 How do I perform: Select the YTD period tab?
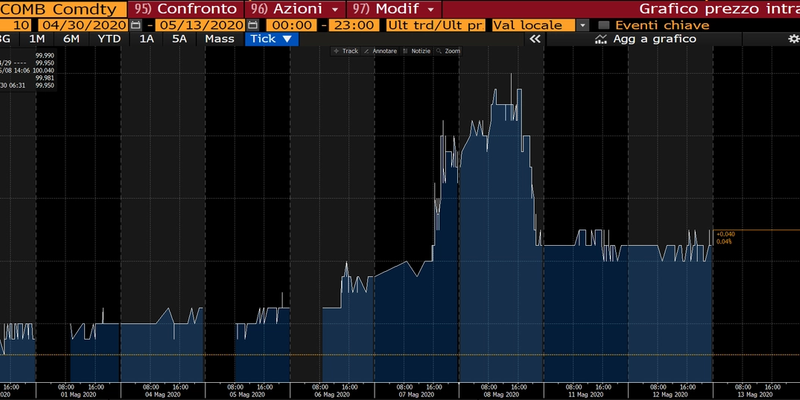pos(109,39)
